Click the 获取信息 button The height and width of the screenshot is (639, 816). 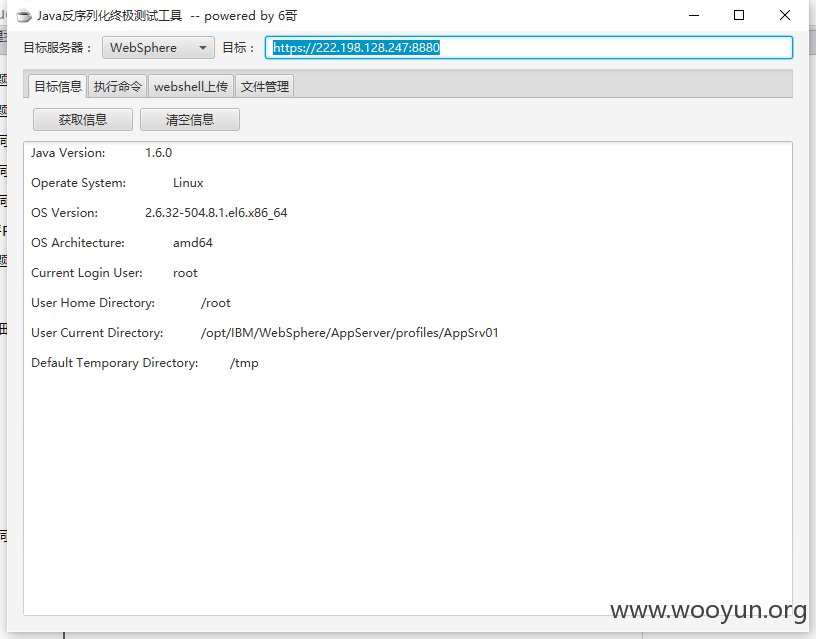pyautogui.click(x=83, y=120)
